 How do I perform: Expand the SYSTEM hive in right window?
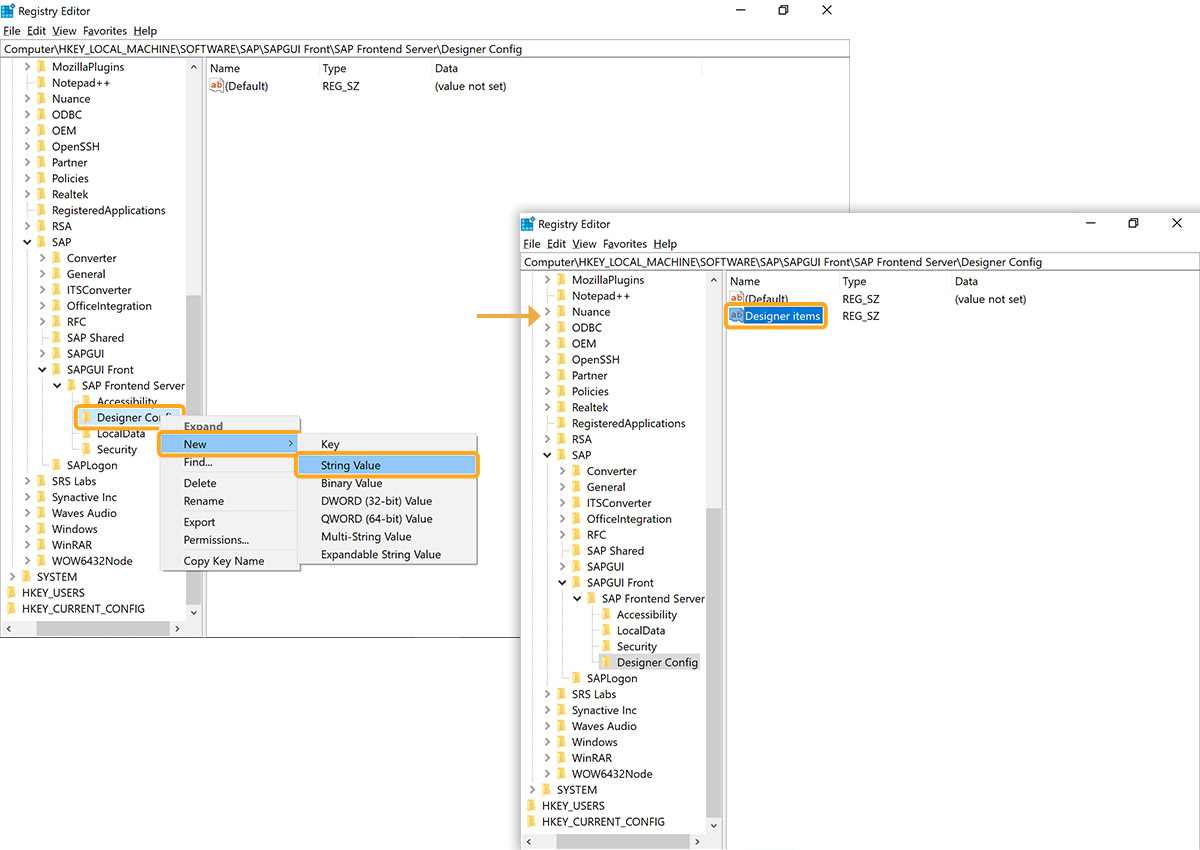tap(533, 790)
